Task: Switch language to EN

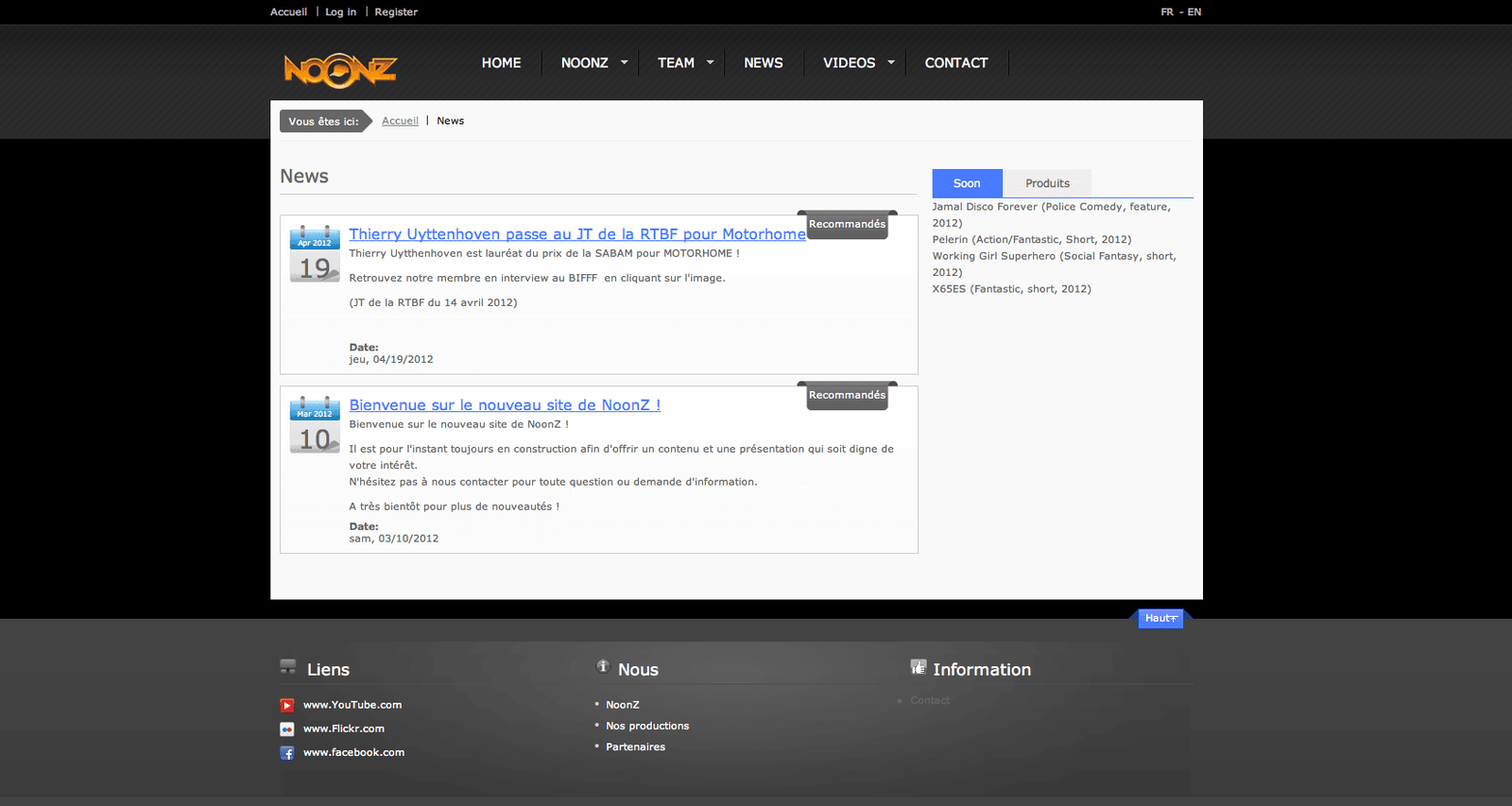Action: point(1194,12)
